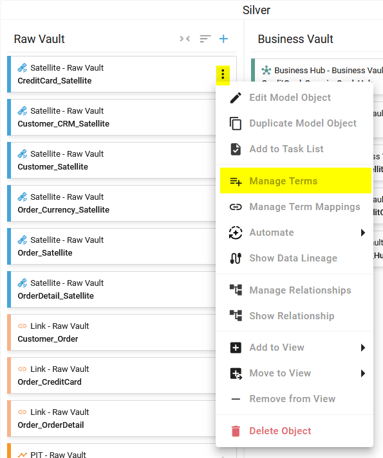Click the Duplicate Model Object copy icon
383x458 pixels.
pyautogui.click(x=236, y=123)
